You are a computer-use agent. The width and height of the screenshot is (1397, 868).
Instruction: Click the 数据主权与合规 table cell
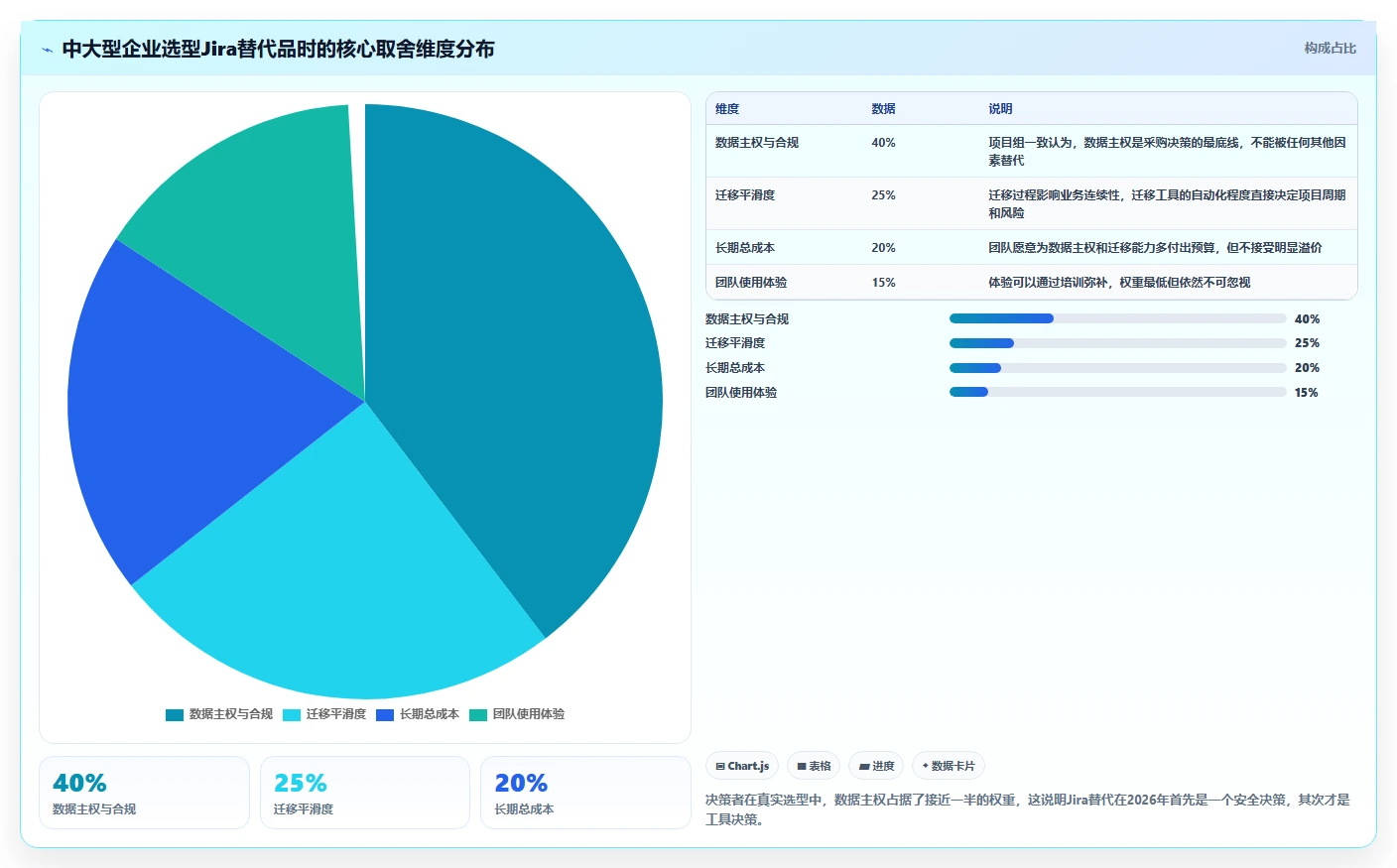tap(757, 143)
